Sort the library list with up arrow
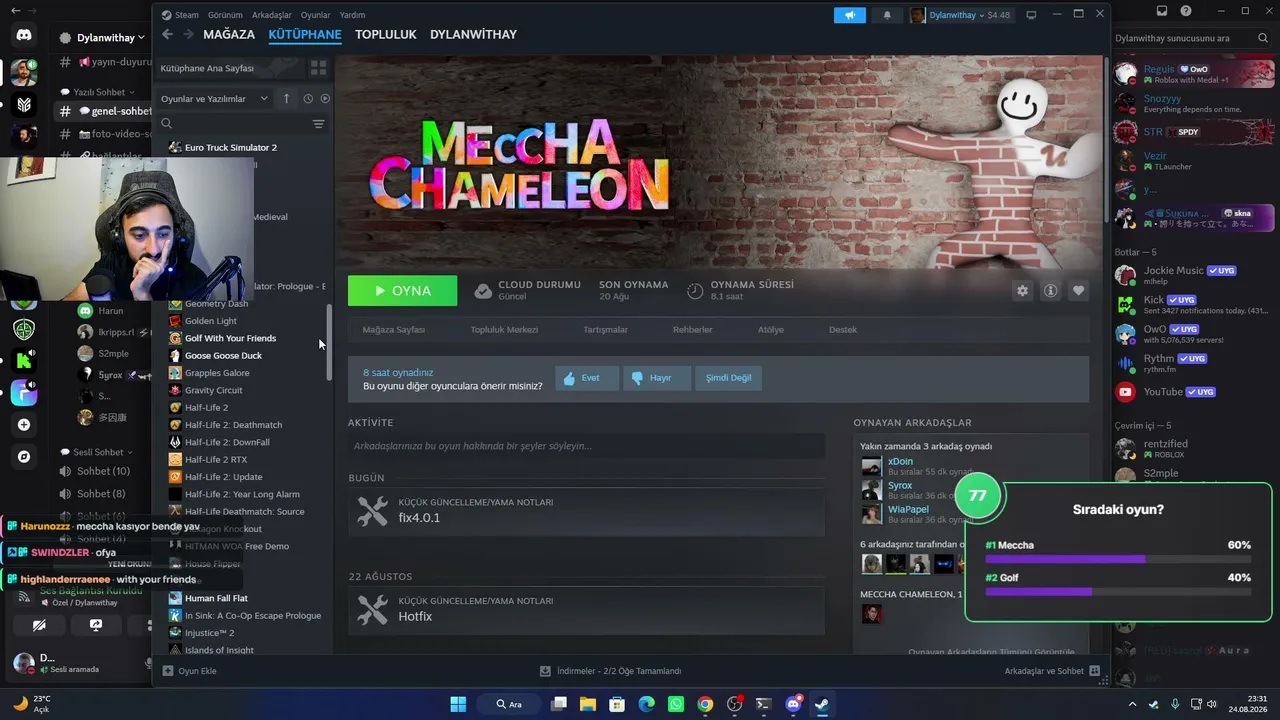Image resolution: width=1280 pixels, height=720 pixels. pos(287,98)
